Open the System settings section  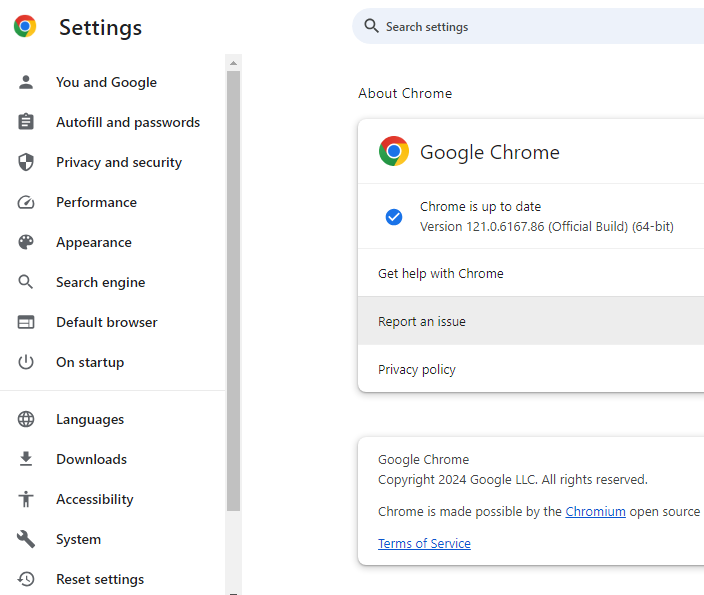coord(78,539)
